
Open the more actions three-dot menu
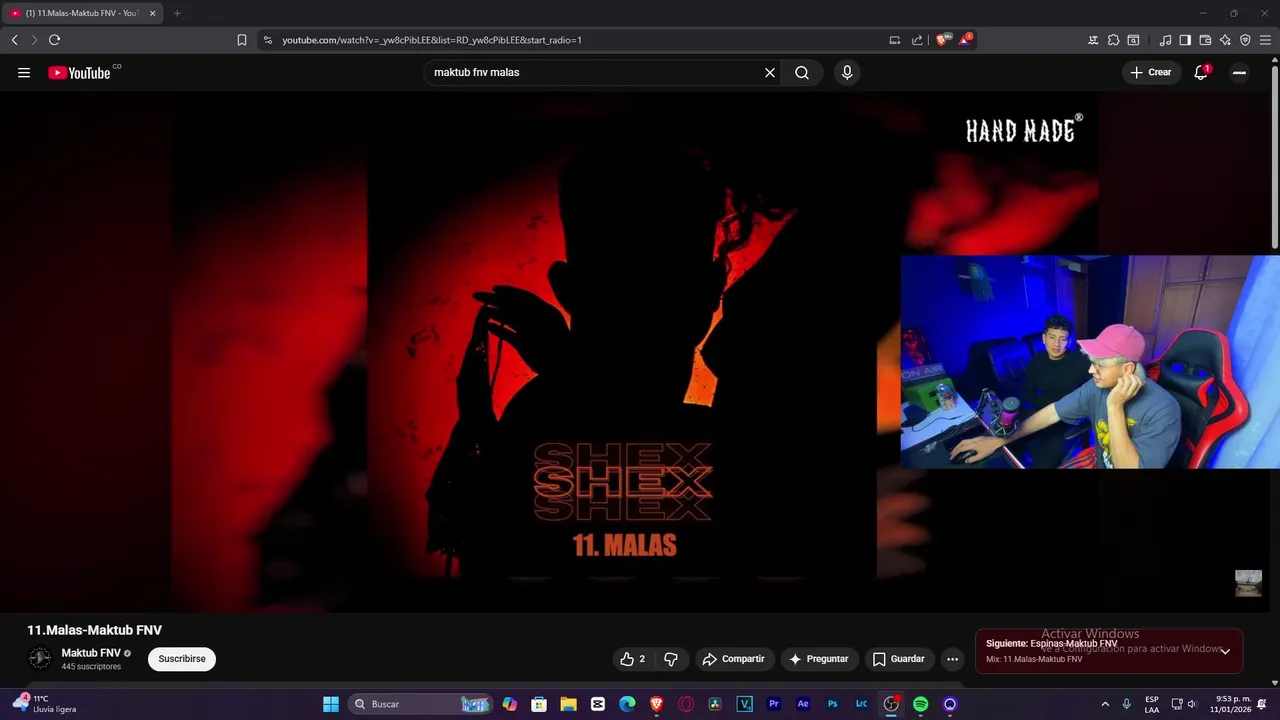point(952,659)
